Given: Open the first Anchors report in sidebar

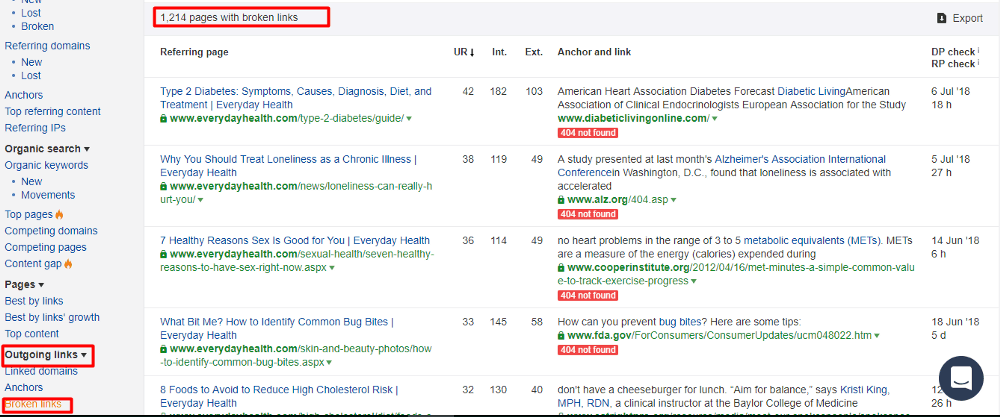Looking at the screenshot, I should tap(24, 95).
